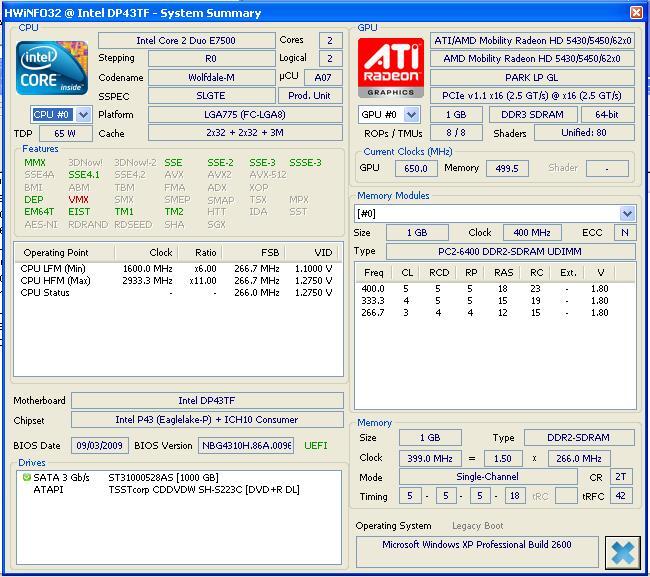Click the FSB column header
The height and width of the screenshot is (577, 650).
coord(254,252)
